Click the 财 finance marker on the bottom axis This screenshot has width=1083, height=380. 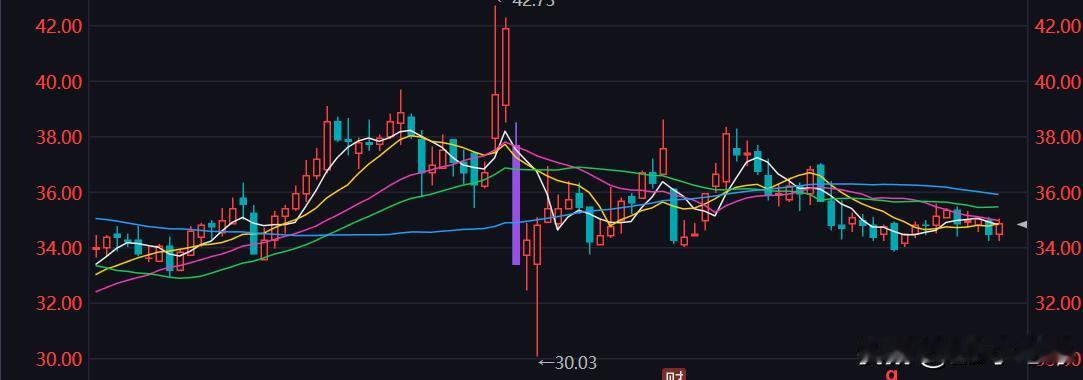(x=673, y=375)
